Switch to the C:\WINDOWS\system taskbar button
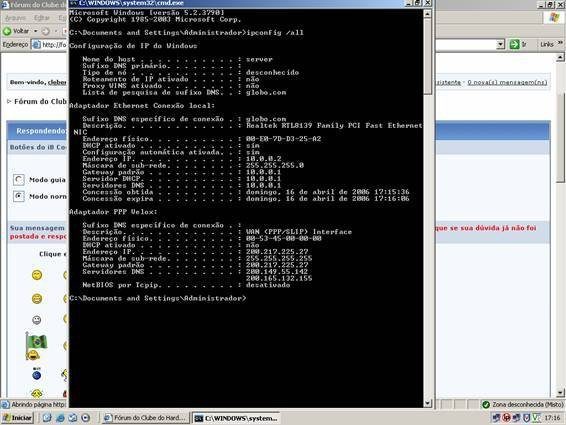 [x=236, y=418]
